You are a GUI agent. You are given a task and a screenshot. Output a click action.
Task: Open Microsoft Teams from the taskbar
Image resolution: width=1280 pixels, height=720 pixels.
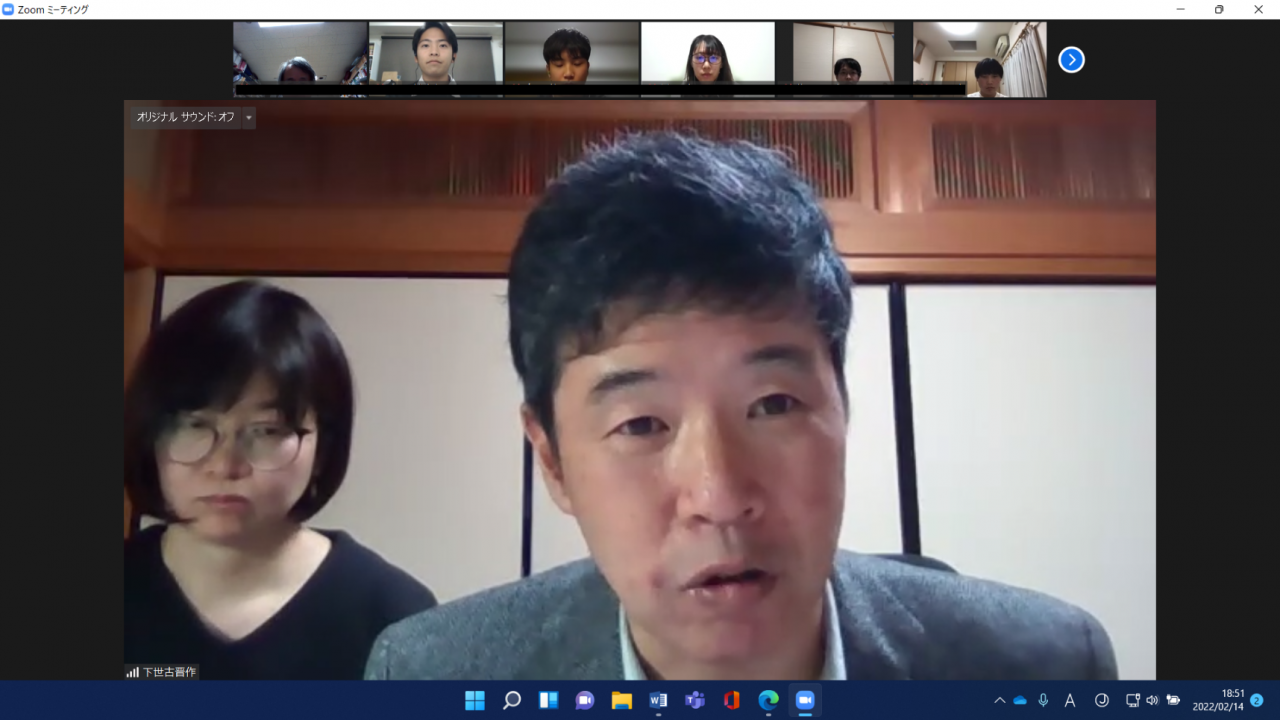click(694, 700)
